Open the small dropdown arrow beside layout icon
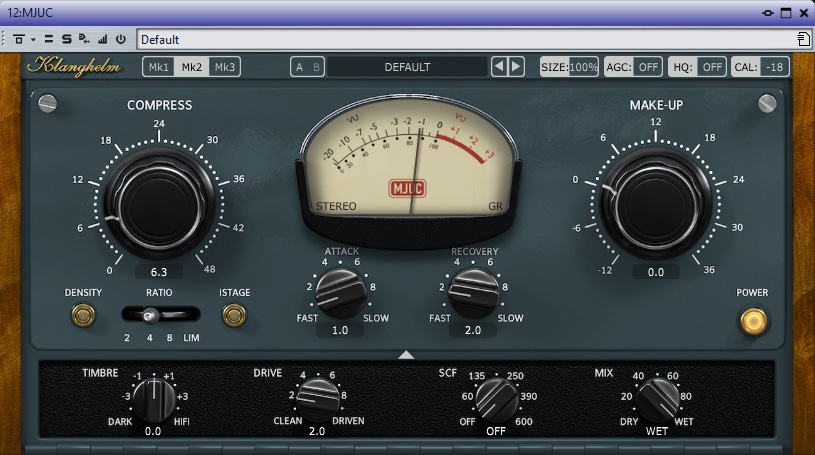The width and height of the screenshot is (815, 455). (33, 40)
